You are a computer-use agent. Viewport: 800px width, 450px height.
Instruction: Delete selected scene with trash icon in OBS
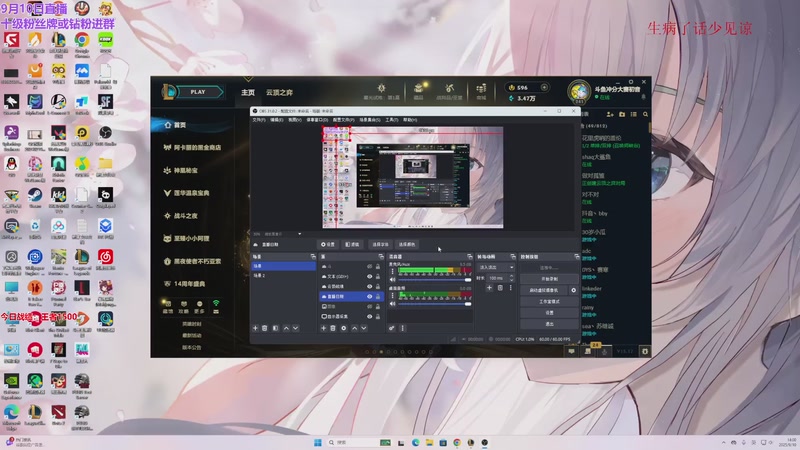point(265,328)
